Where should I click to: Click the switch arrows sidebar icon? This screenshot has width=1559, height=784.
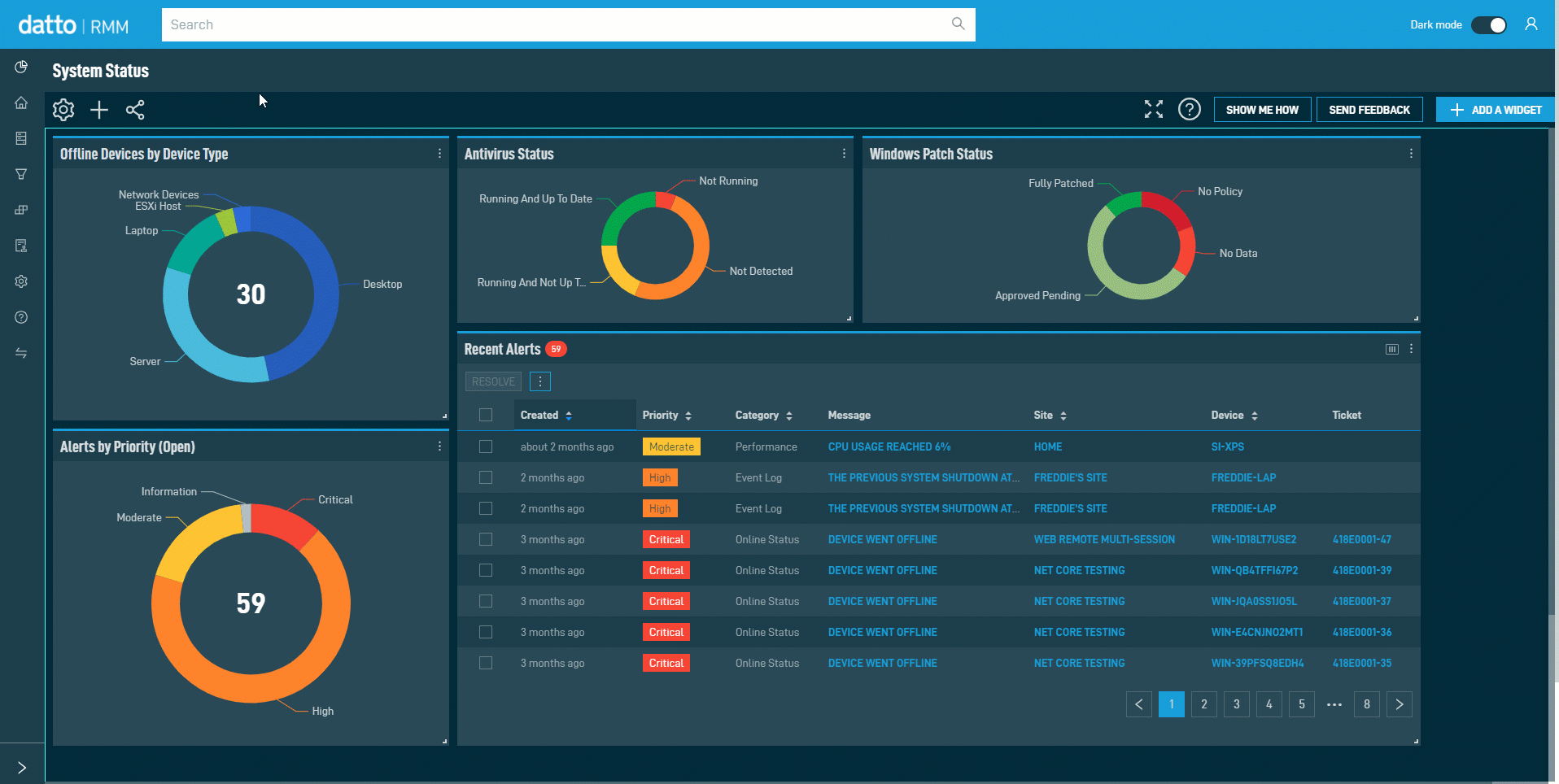pyautogui.click(x=21, y=353)
